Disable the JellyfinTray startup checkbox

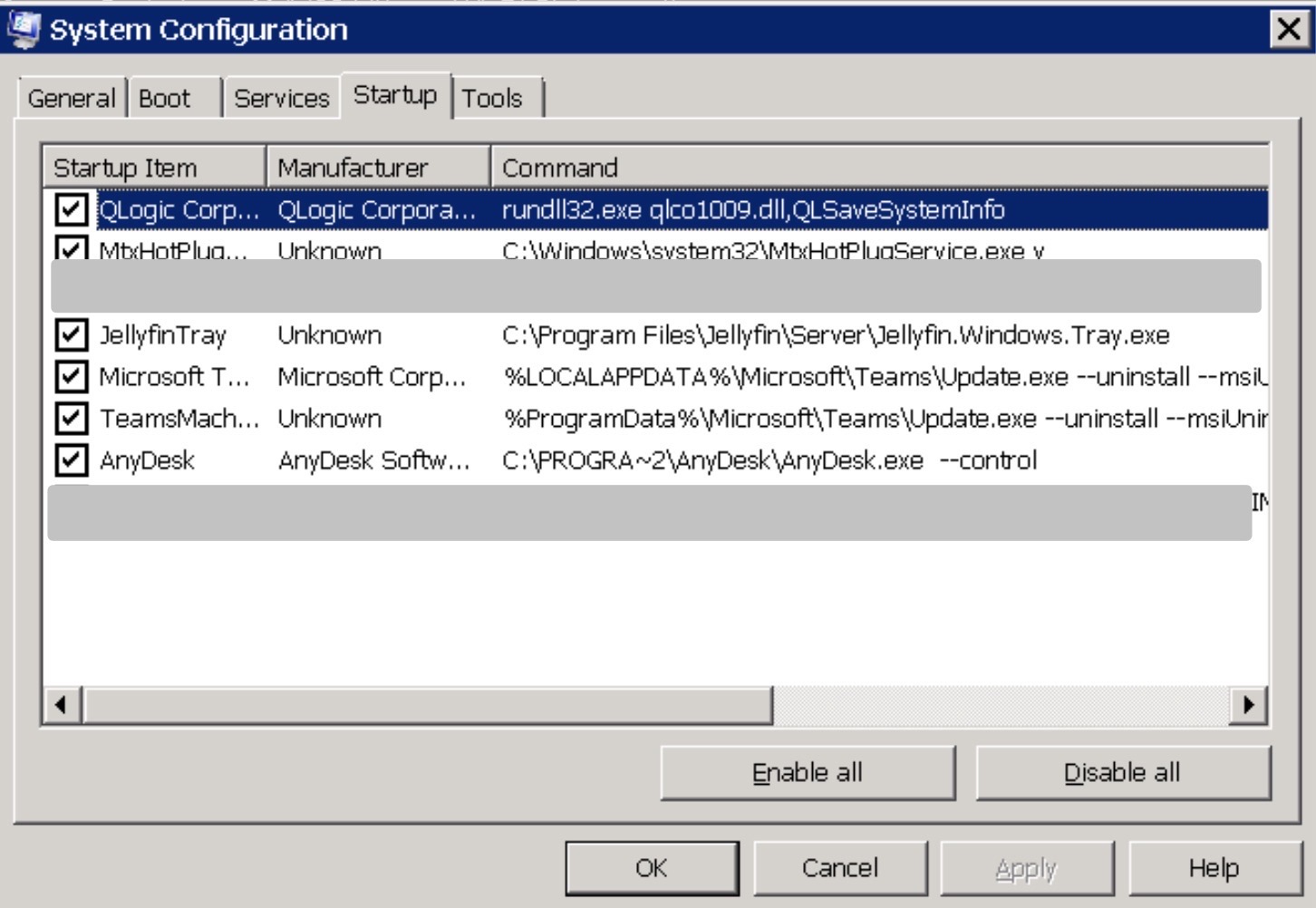[71, 335]
